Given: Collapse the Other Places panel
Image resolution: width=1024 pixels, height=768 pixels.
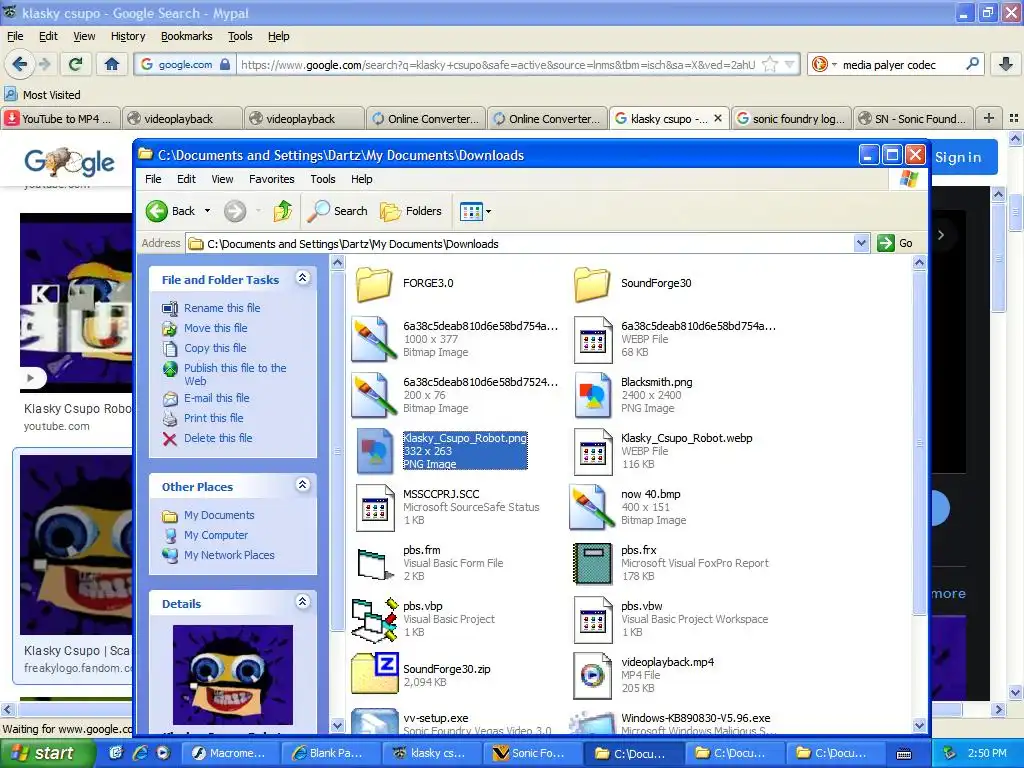Looking at the screenshot, I should point(302,485).
